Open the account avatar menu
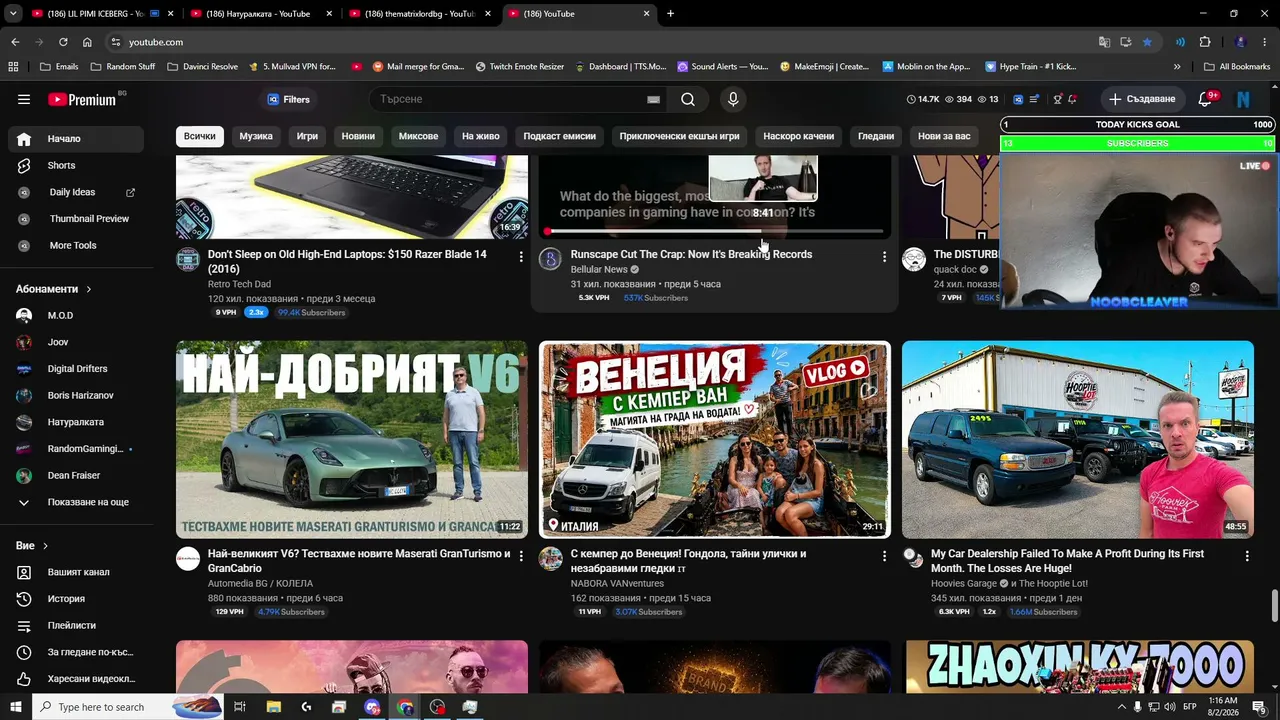The width and height of the screenshot is (1280, 720). [1244, 99]
